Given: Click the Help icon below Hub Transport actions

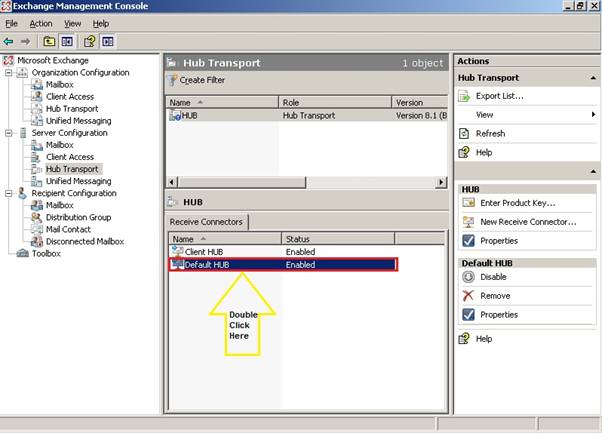Looking at the screenshot, I should coord(464,152).
